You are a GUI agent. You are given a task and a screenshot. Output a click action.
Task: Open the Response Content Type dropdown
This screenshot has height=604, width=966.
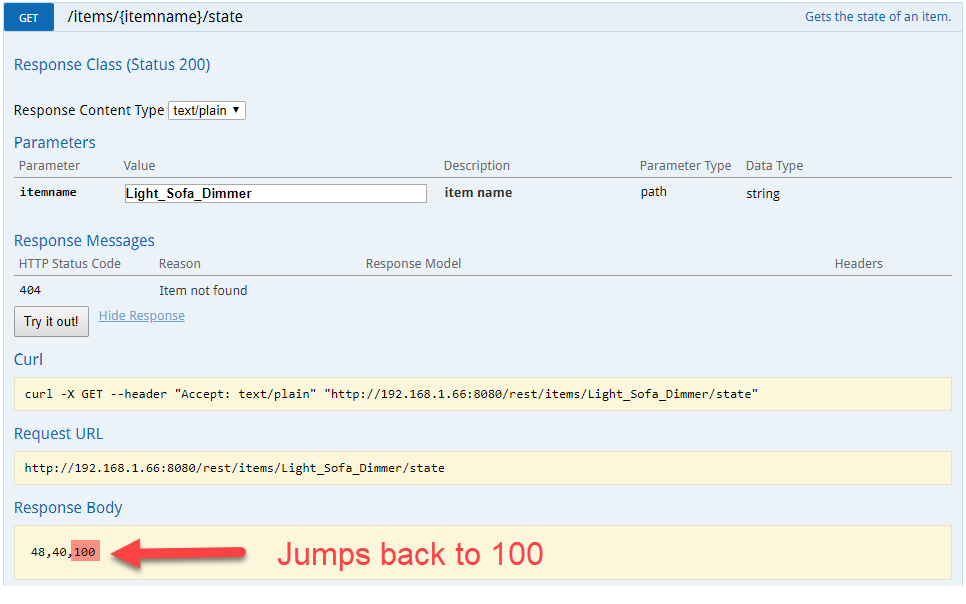click(x=206, y=110)
